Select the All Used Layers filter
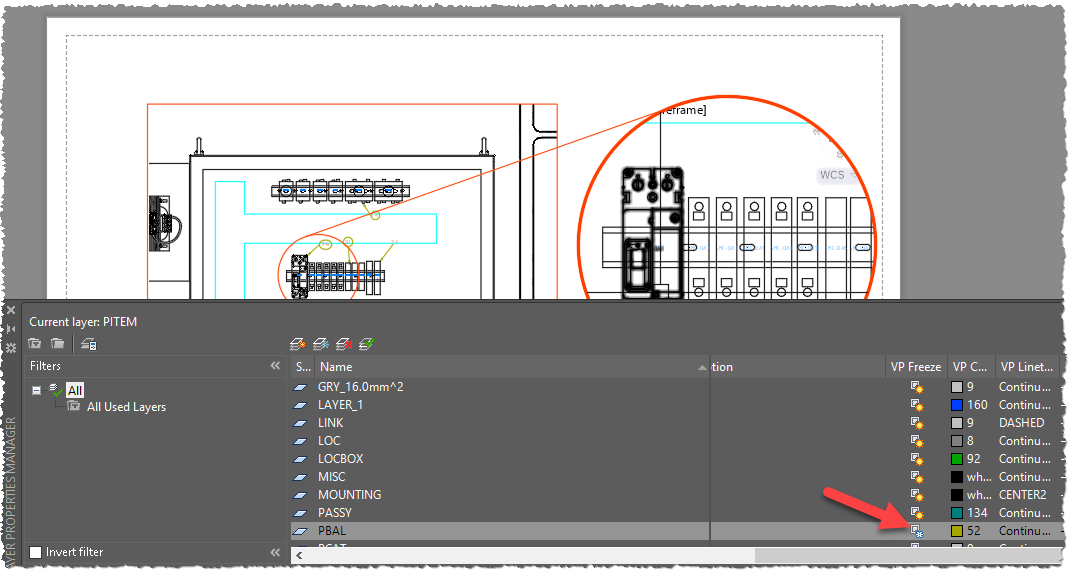The width and height of the screenshot is (1071, 576). 126,407
